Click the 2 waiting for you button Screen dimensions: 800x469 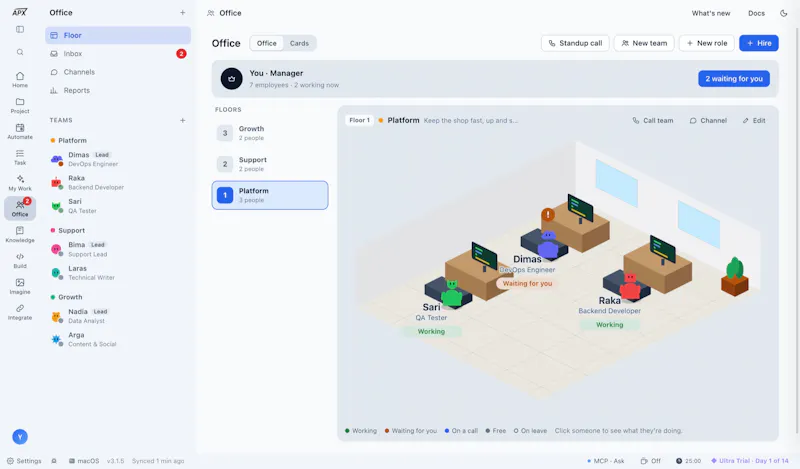coord(734,79)
